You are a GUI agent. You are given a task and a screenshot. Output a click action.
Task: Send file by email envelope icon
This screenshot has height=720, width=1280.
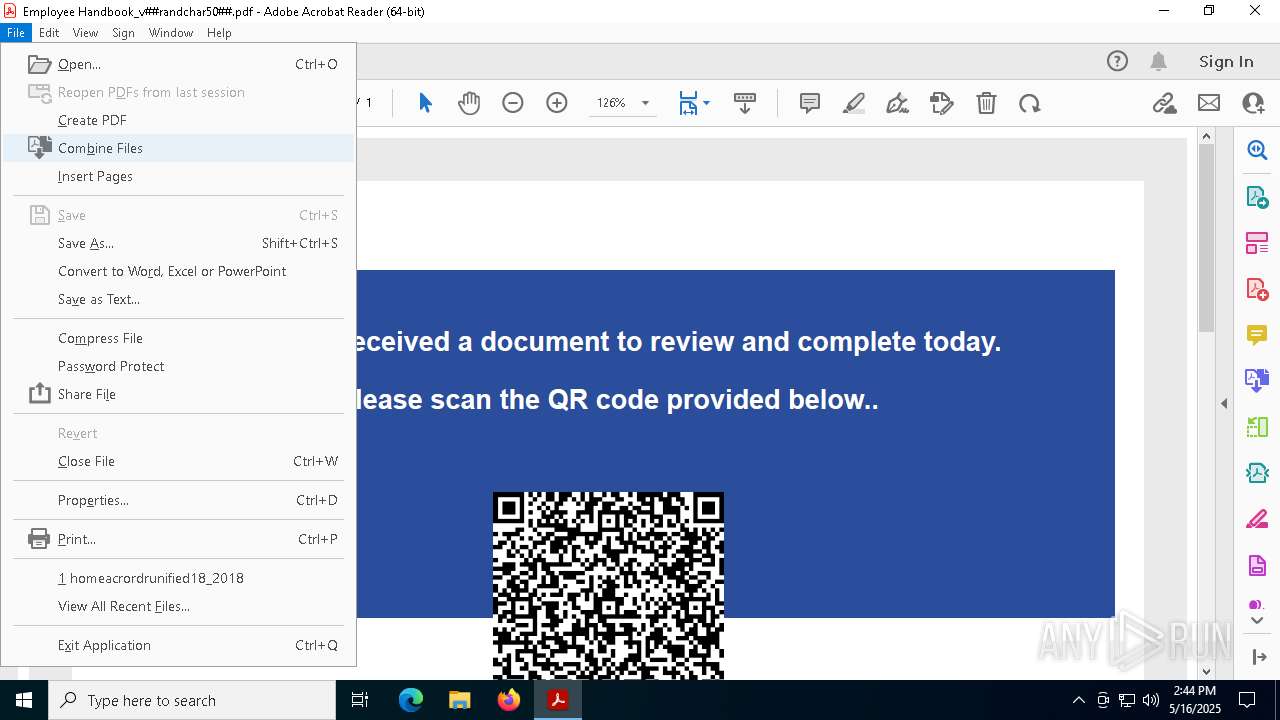click(1209, 103)
